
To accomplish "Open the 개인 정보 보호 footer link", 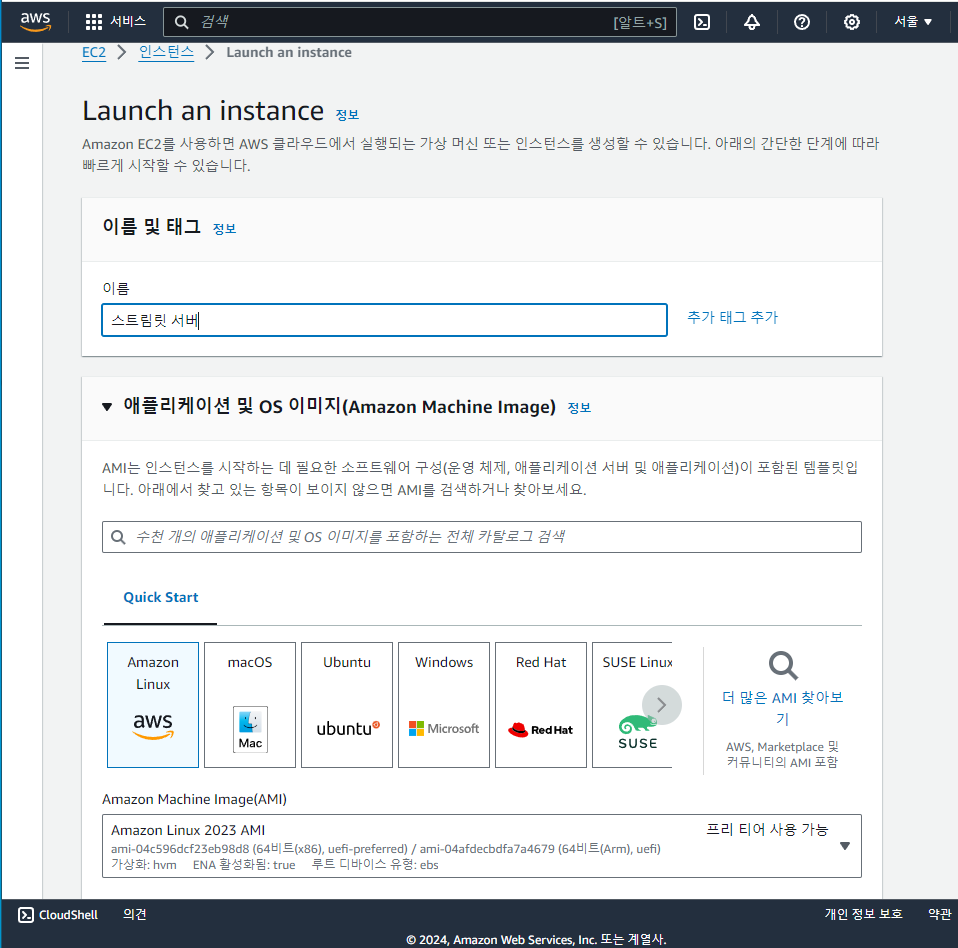I will pos(863,914).
